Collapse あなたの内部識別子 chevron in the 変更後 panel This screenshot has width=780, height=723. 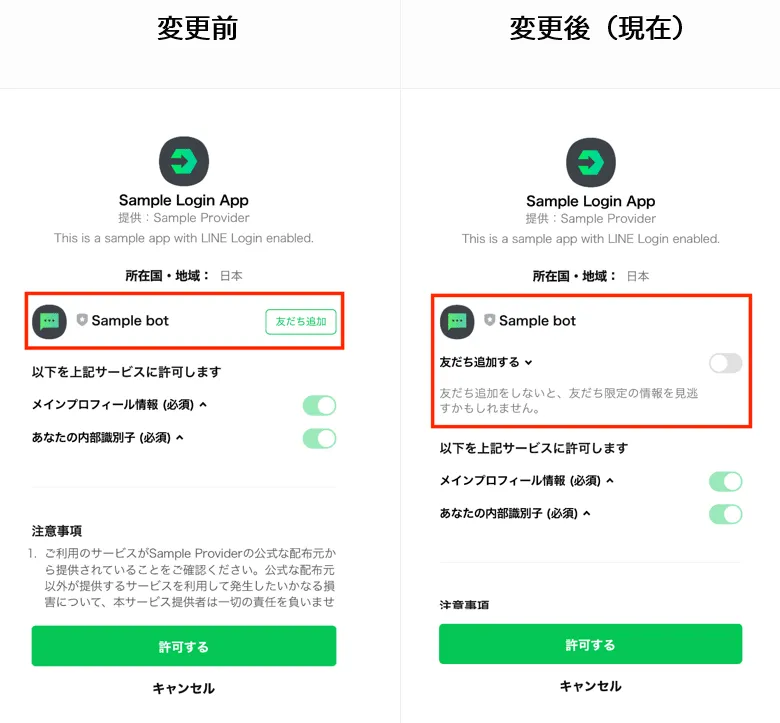pyautogui.click(x=587, y=513)
